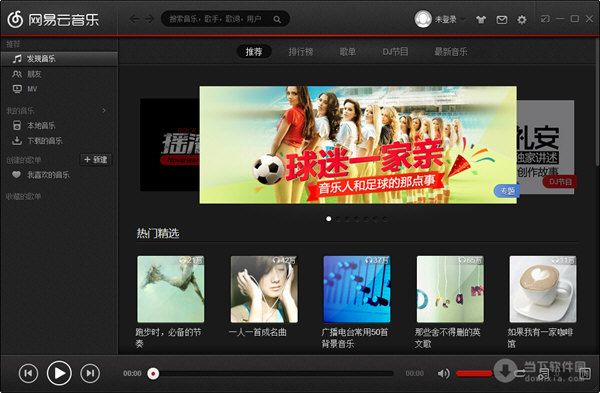The height and width of the screenshot is (393, 600).
Task: Expand the 未登录 account dropdown arrow
Action: coord(463,19)
